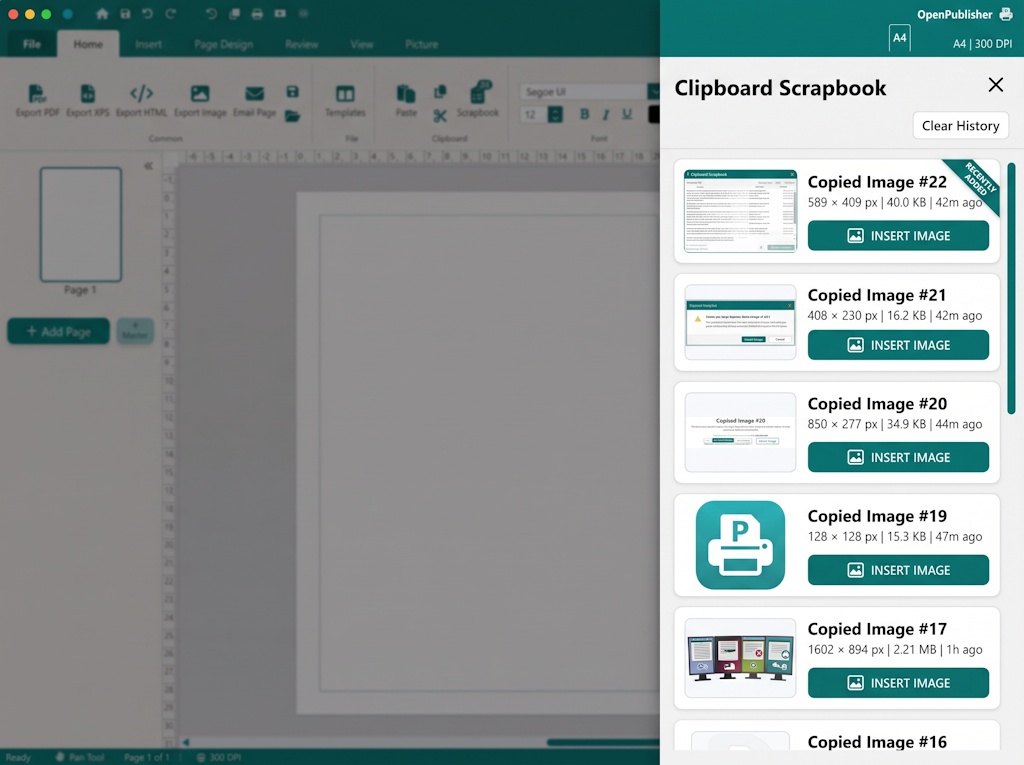Click the save disk icon in Common group
This screenshot has width=1024, height=765.
pyautogui.click(x=293, y=91)
